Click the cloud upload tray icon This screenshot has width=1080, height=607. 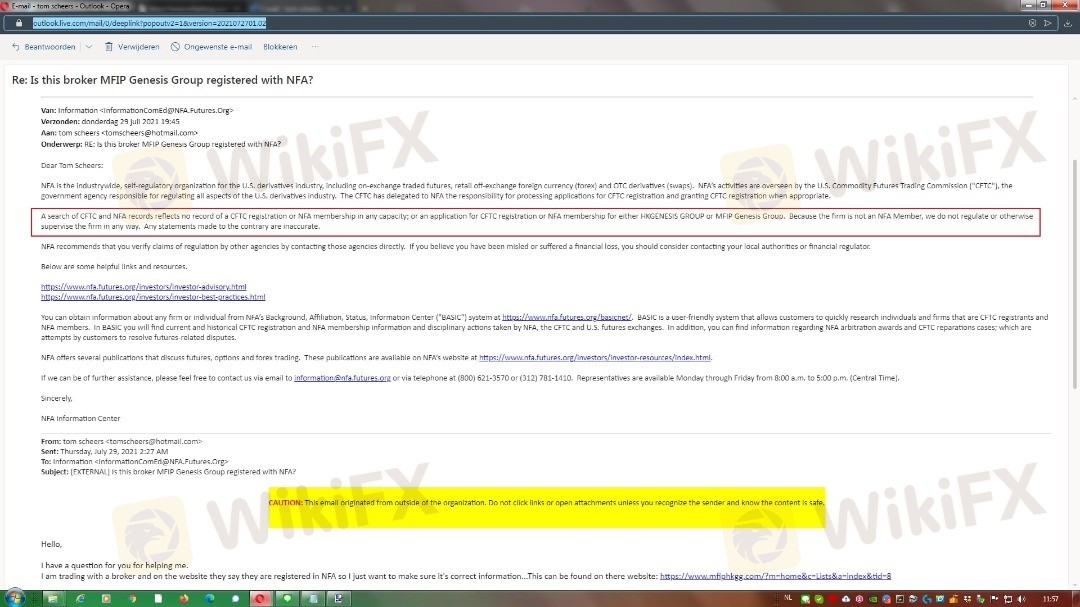846,599
